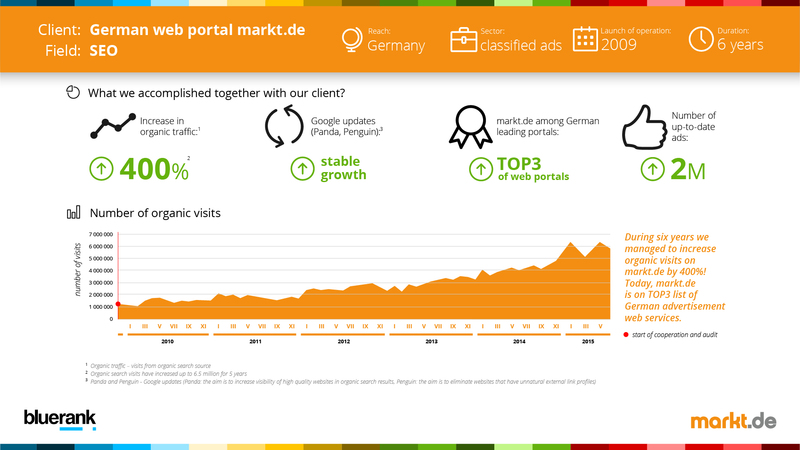Click the red start of cooperation marker on chart
Screen dimensions: 800x450
[118, 304]
